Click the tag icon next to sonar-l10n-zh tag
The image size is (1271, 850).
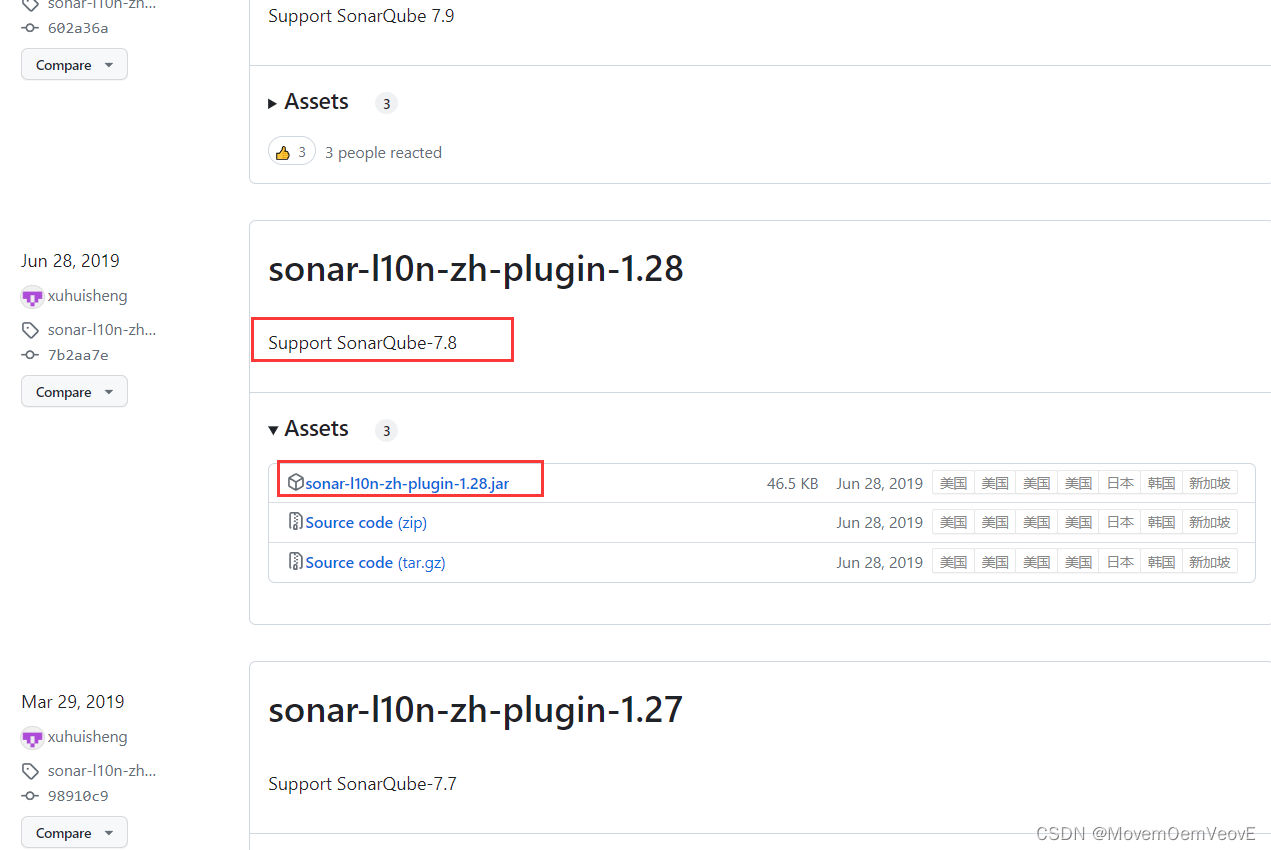click(29, 329)
